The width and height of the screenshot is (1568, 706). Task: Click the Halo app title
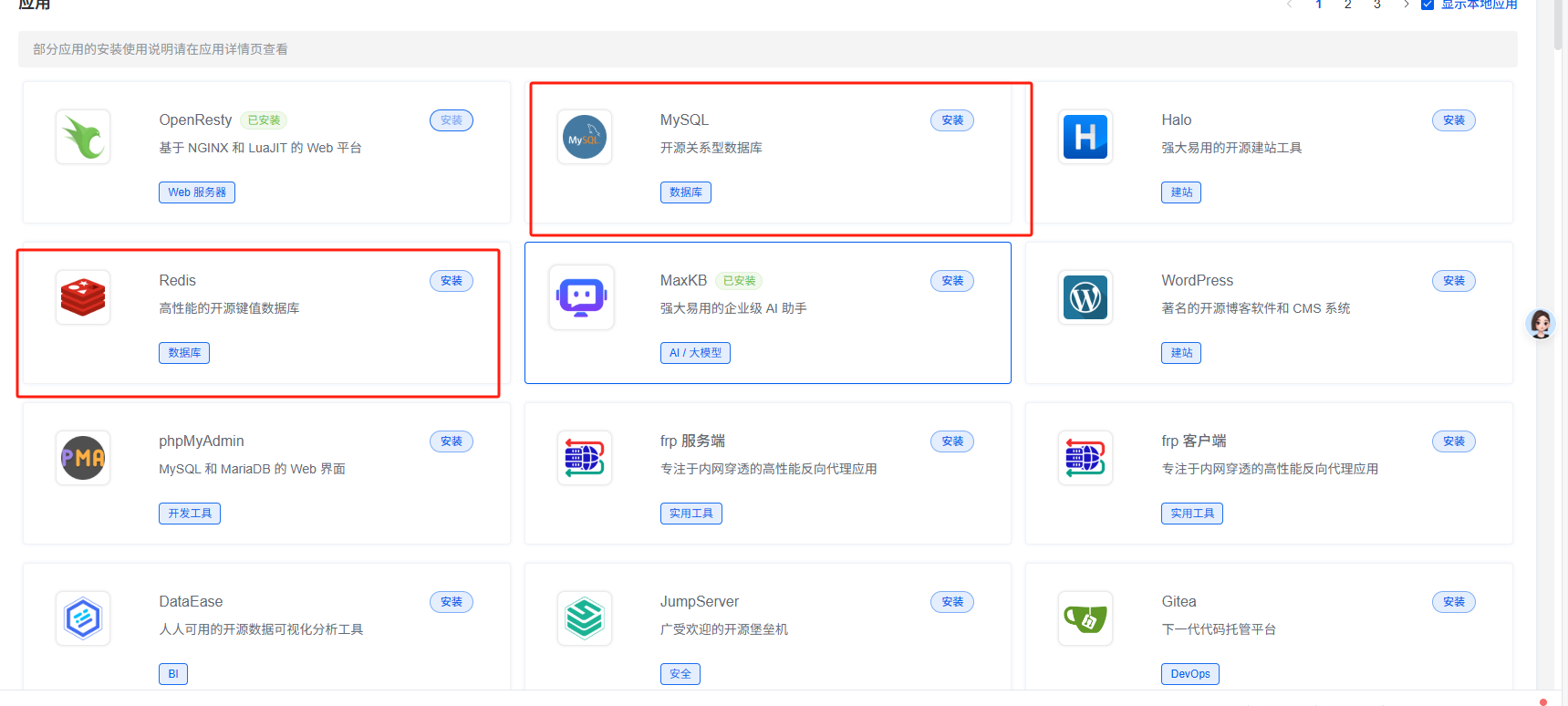(x=1177, y=120)
